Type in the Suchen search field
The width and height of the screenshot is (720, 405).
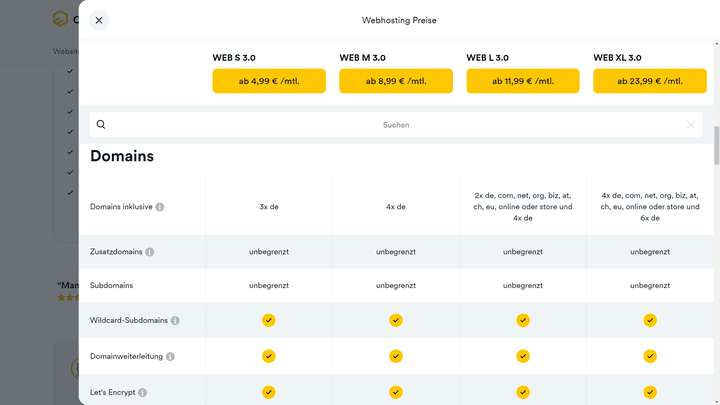pos(395,125)
